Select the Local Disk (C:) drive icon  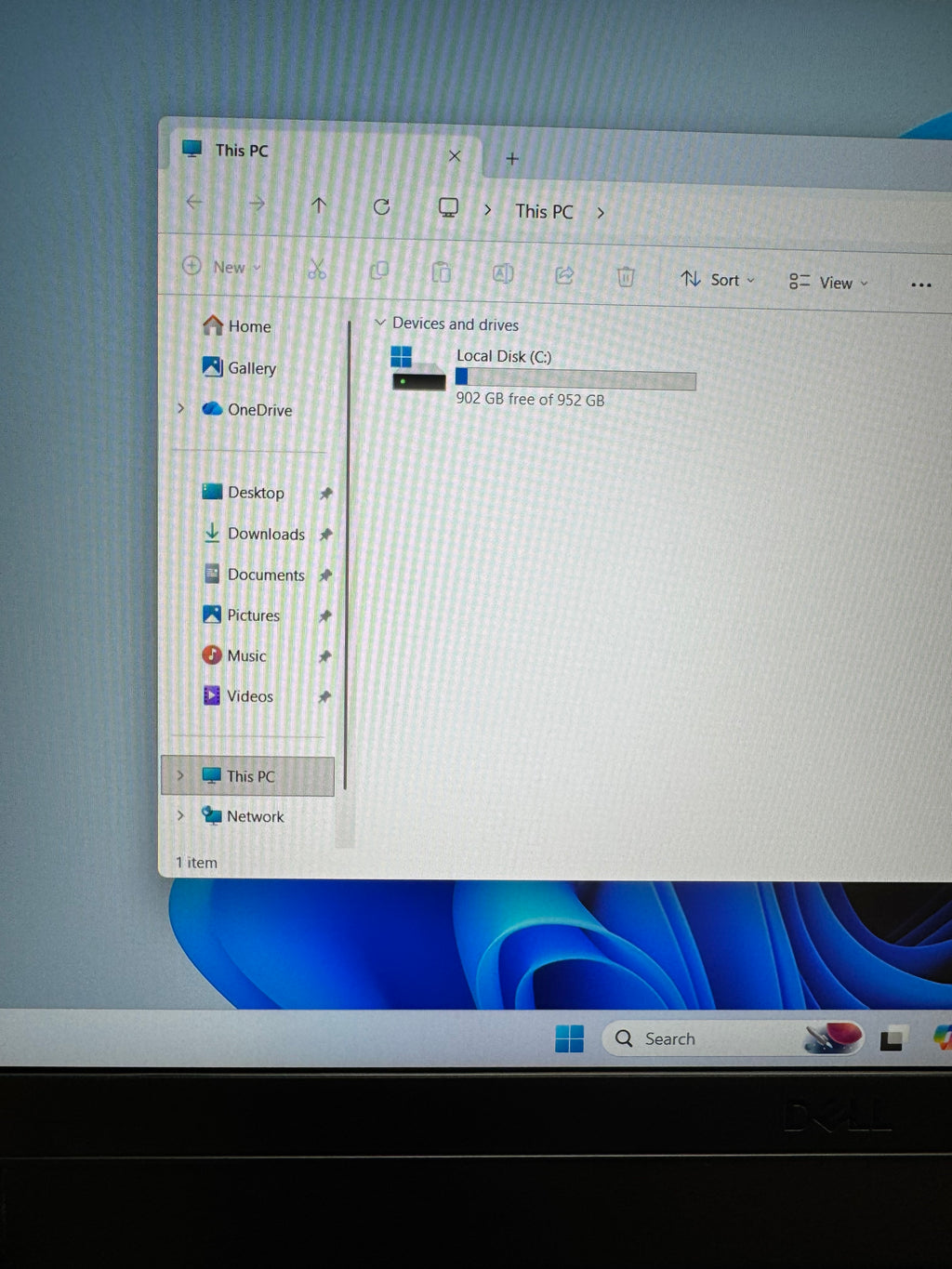pos(417,369)
